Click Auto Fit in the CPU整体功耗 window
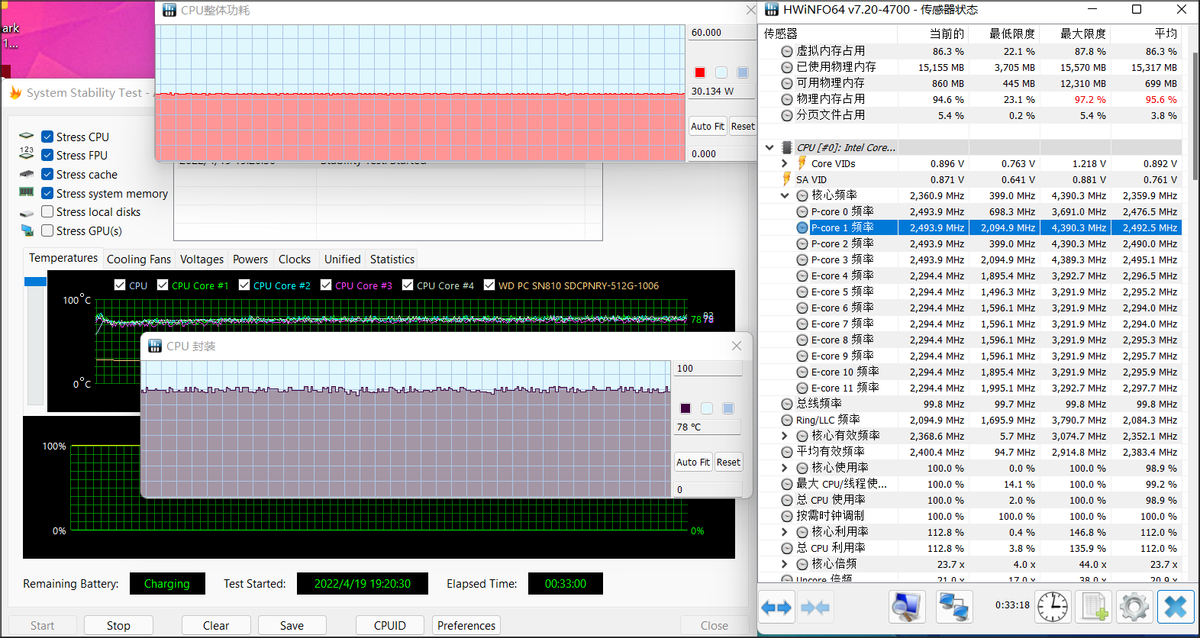Screen dimensions: 1200x638 pos(707,126)
